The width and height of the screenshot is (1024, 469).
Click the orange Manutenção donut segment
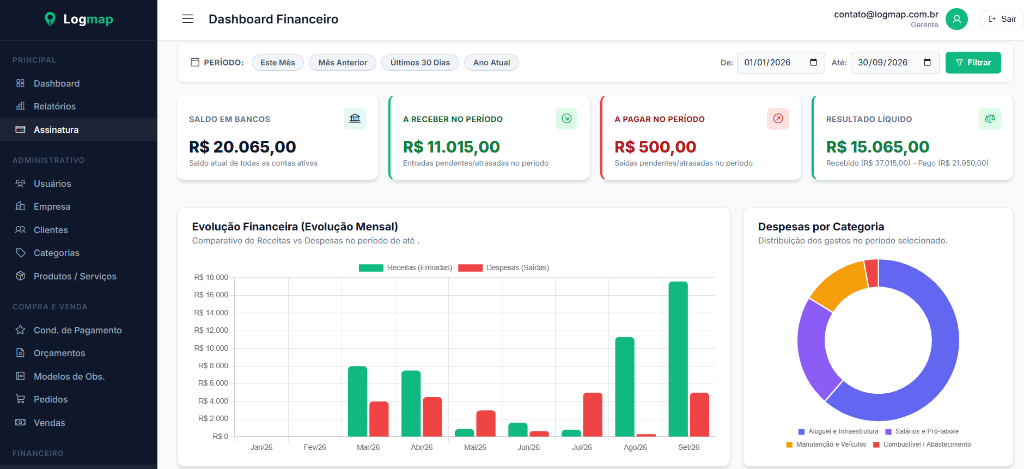click(x=841, y=285)
